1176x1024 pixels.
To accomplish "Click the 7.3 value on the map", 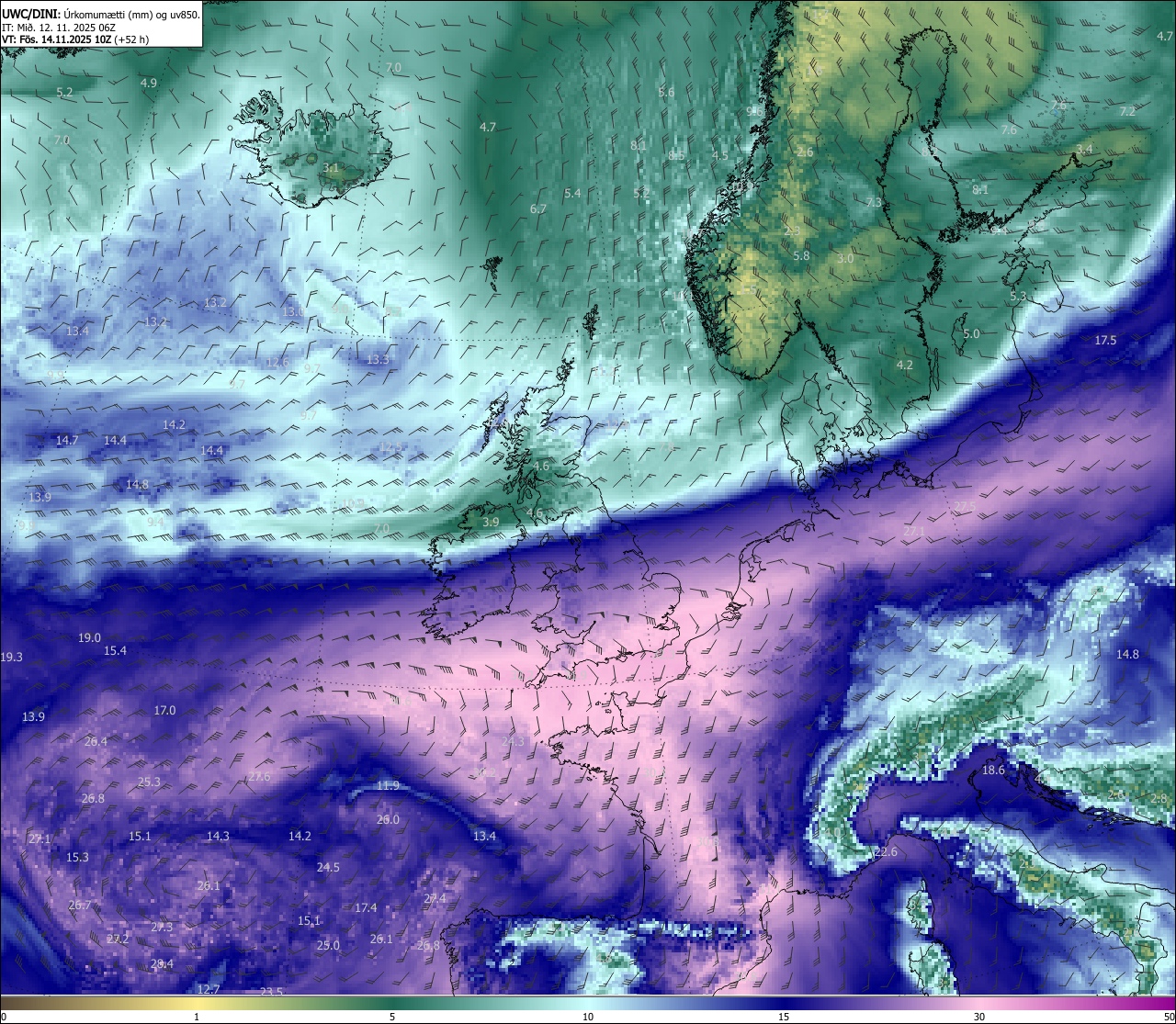I will click(x=874, y=202).
